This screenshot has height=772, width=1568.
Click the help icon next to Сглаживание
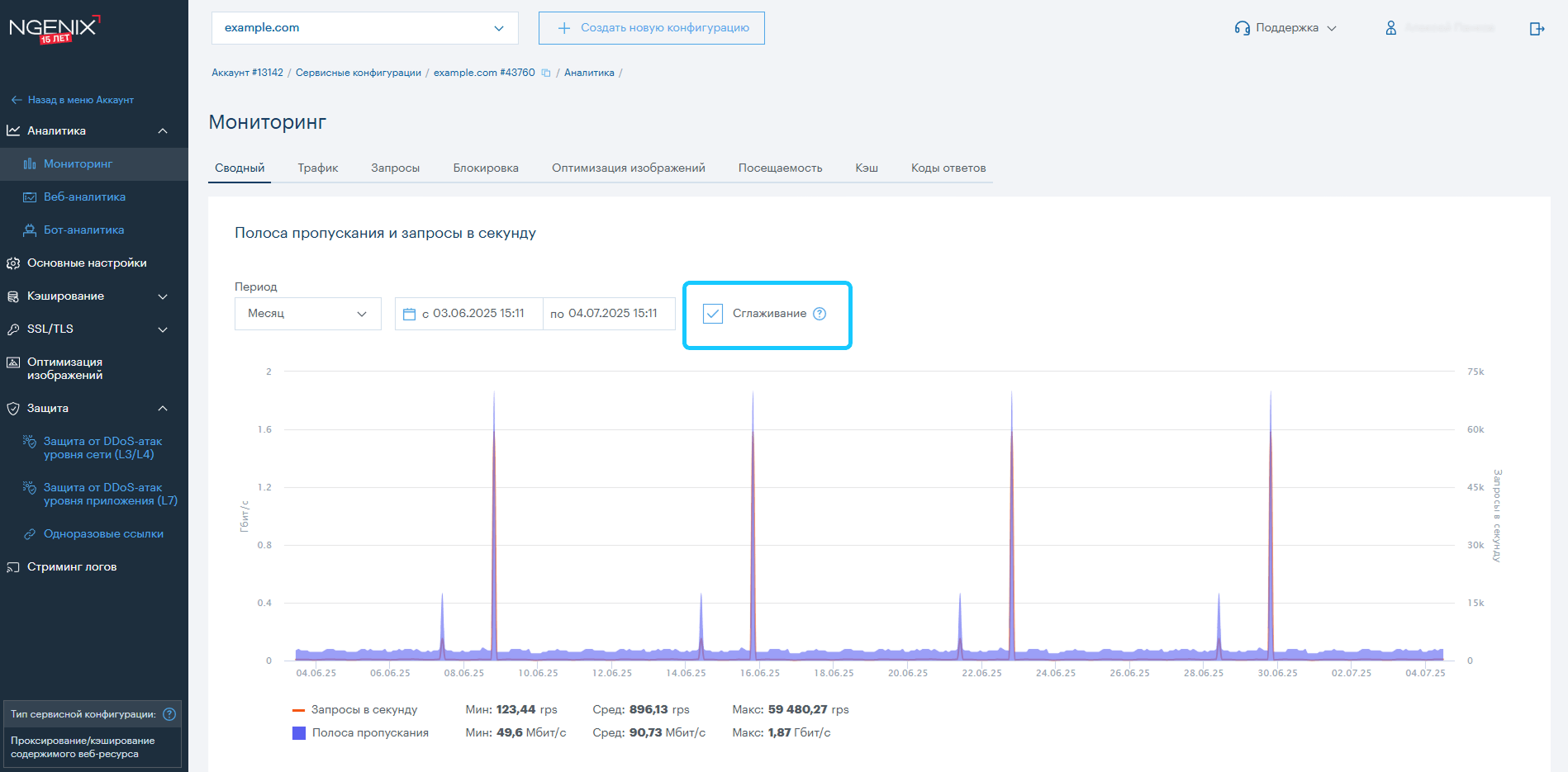click(820, 314)
